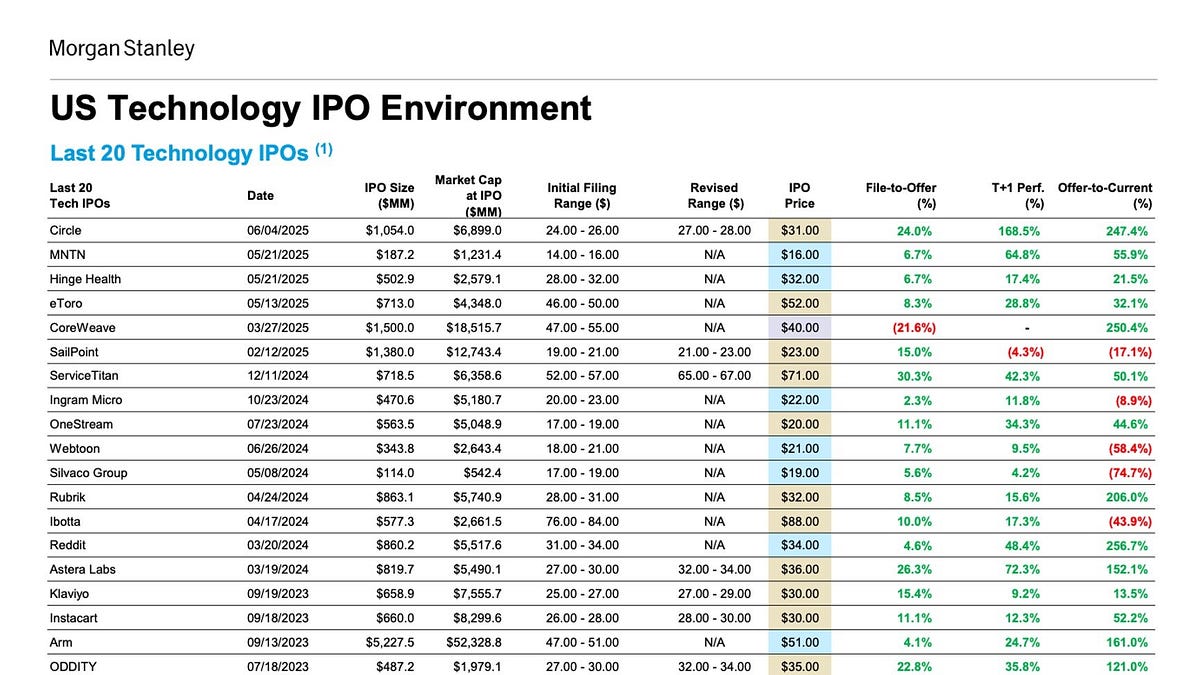Select the 'Astera Labs' company name
The height and width of the screenshot is (675, 1200).
pos(83,569)
